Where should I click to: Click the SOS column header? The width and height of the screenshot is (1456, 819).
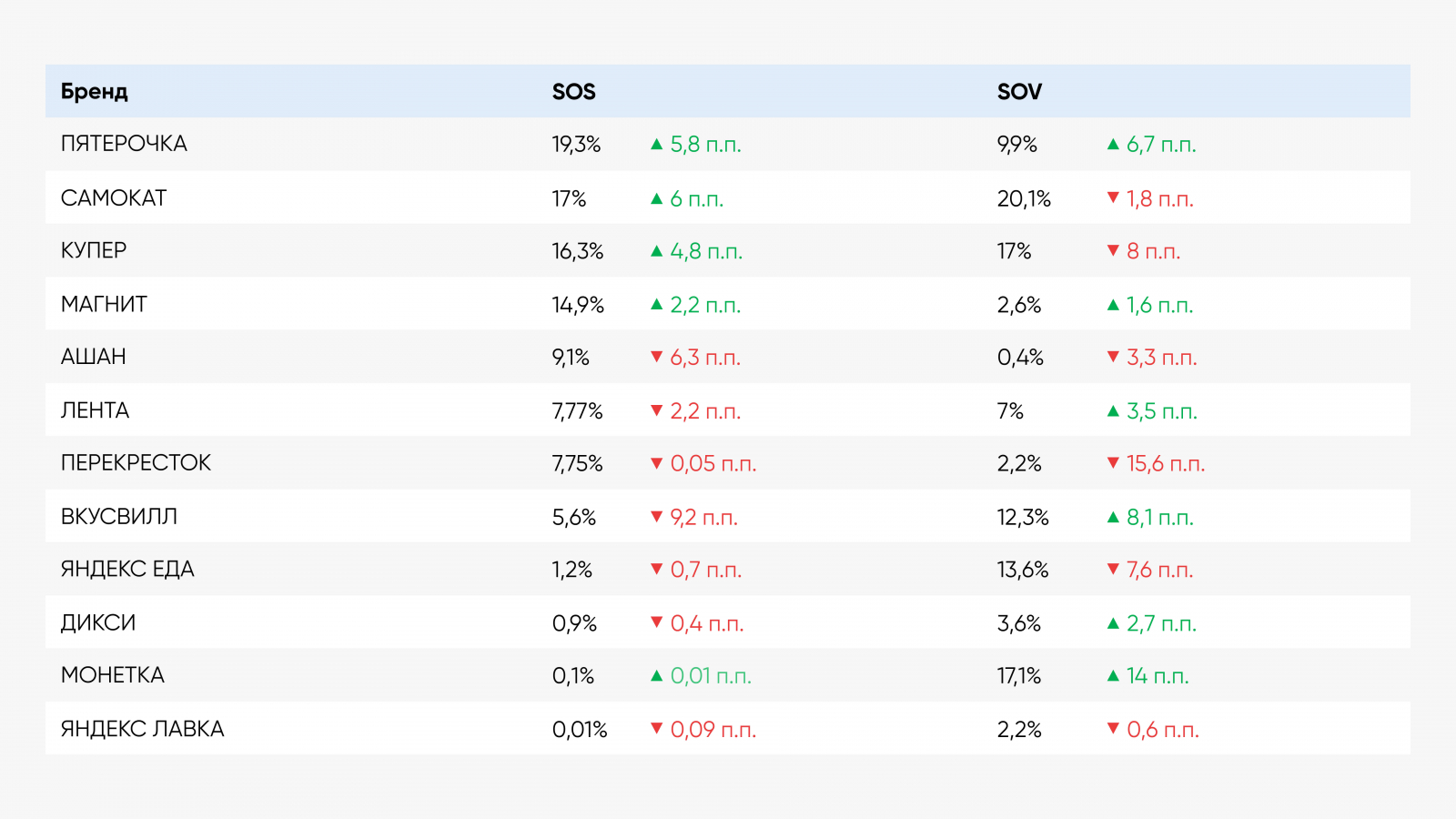tap(573, 92)
